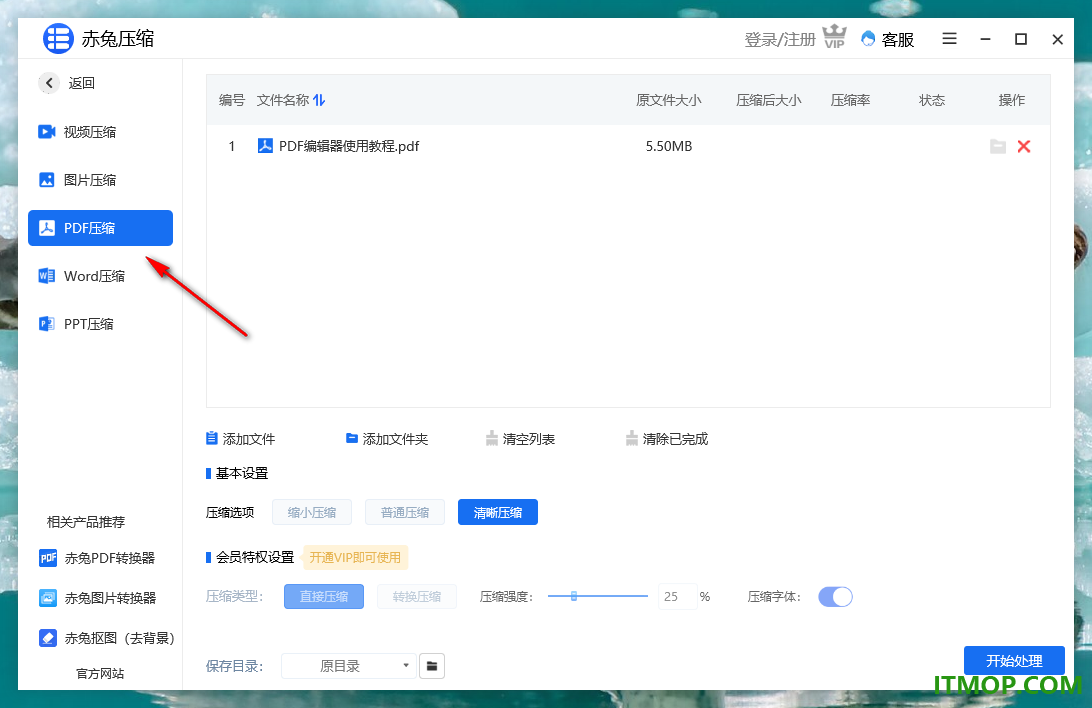Image resolution: width=1092 pixels, height=708 pixels.
Task: Click the 压缩强度 percentage field showing 25
Action: coord(678,597)
